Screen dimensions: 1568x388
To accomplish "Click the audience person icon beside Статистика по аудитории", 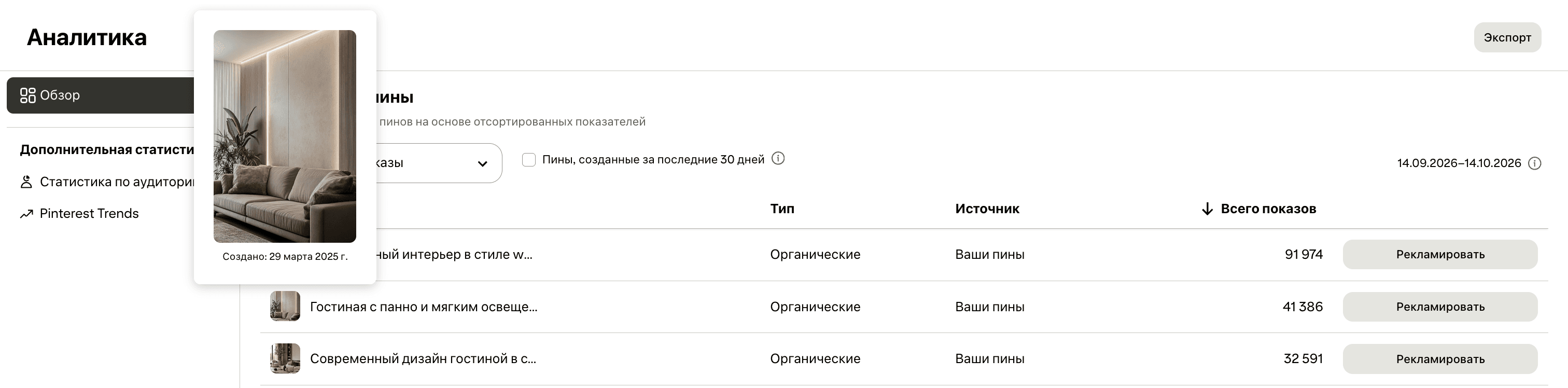I will (x=26, y=182).
